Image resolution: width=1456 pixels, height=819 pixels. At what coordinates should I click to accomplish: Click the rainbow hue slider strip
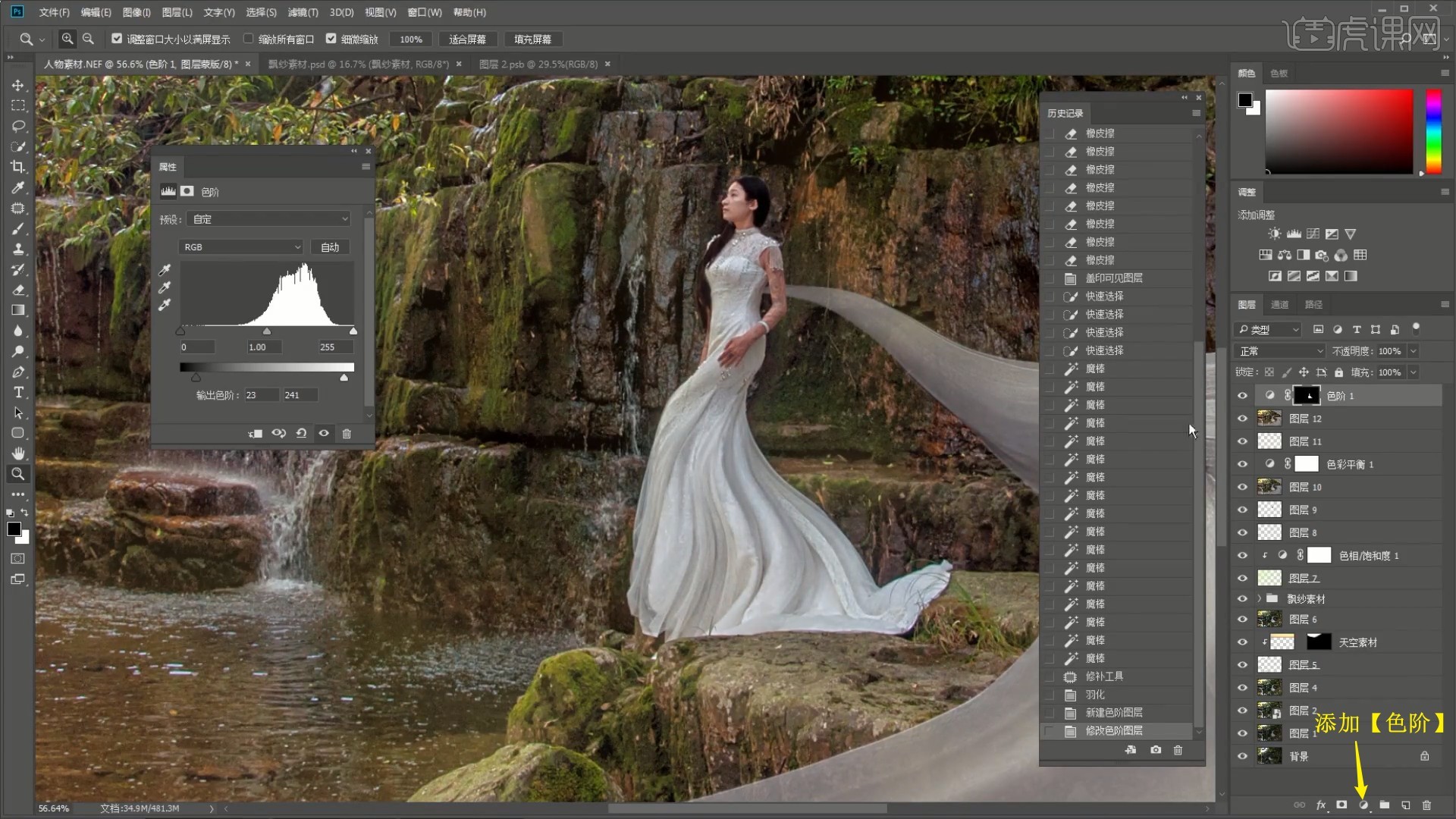1433,130
